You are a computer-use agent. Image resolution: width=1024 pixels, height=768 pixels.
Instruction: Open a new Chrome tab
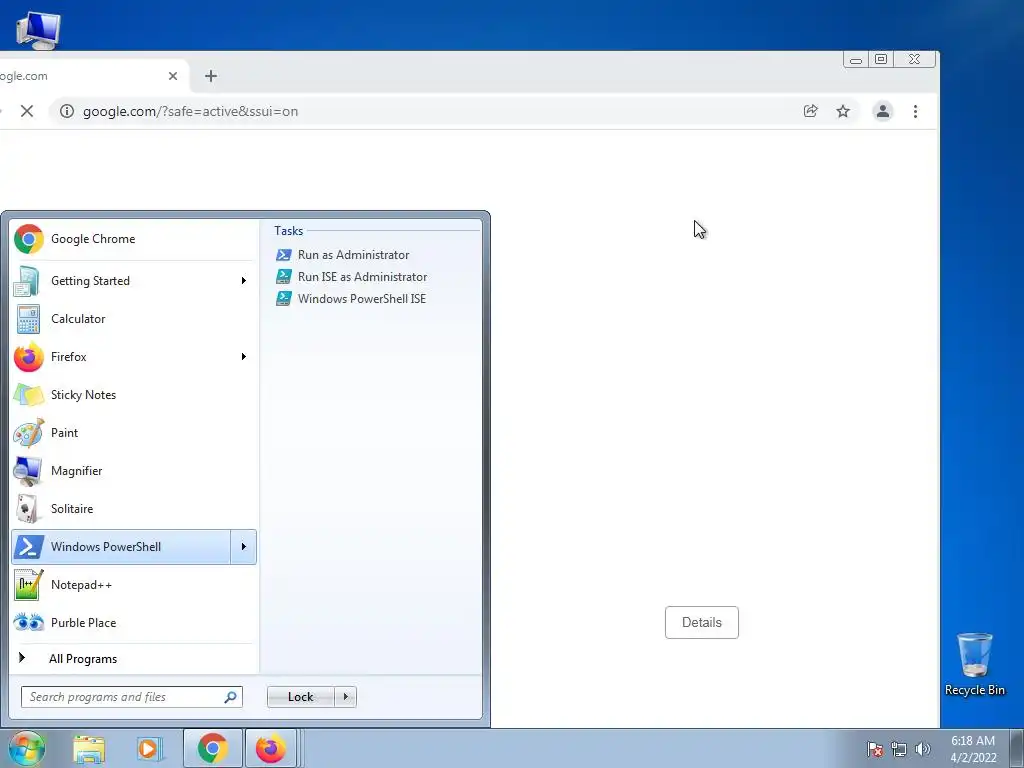[210, 76]
